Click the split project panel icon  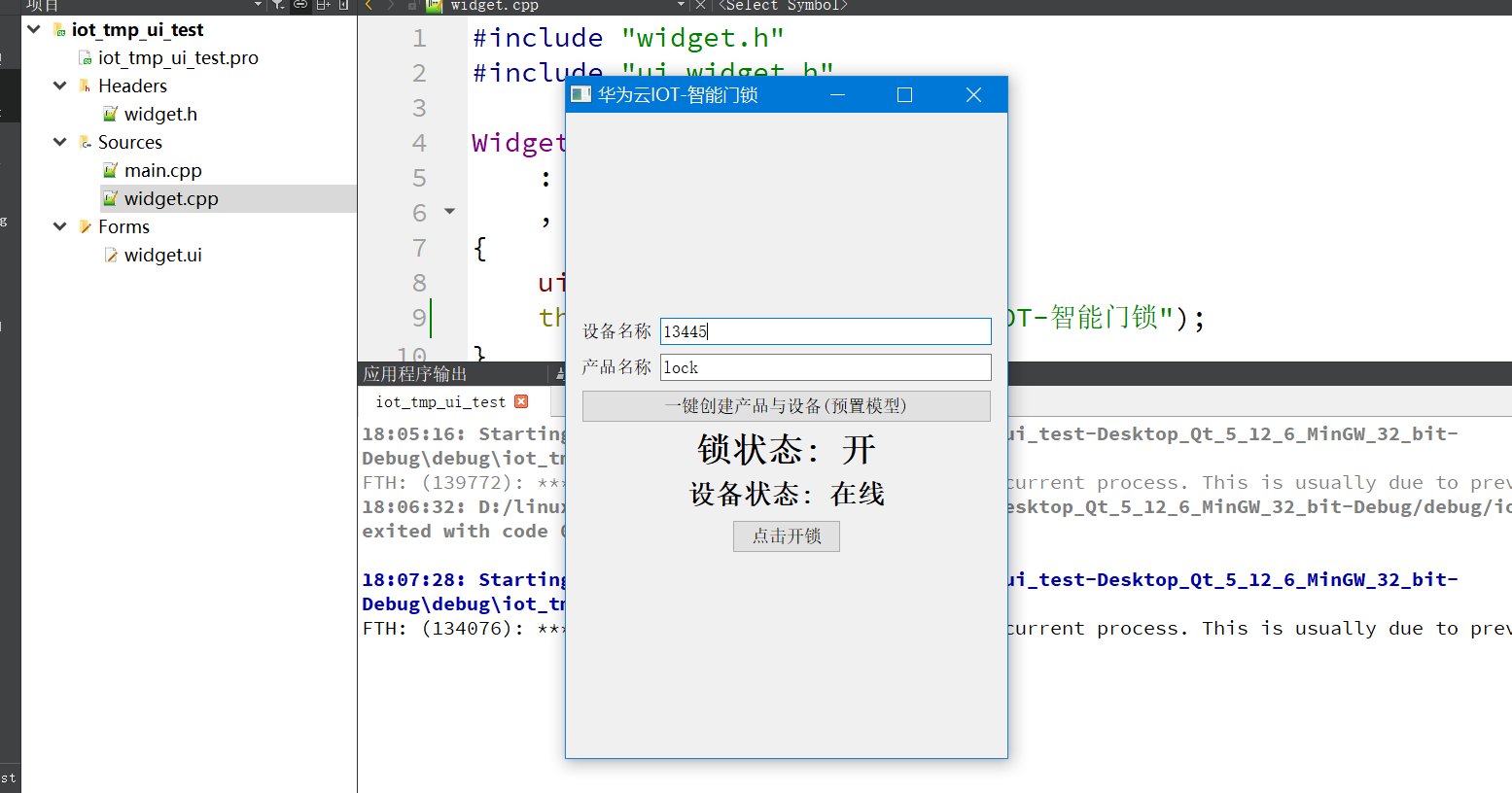coord(323,5)
